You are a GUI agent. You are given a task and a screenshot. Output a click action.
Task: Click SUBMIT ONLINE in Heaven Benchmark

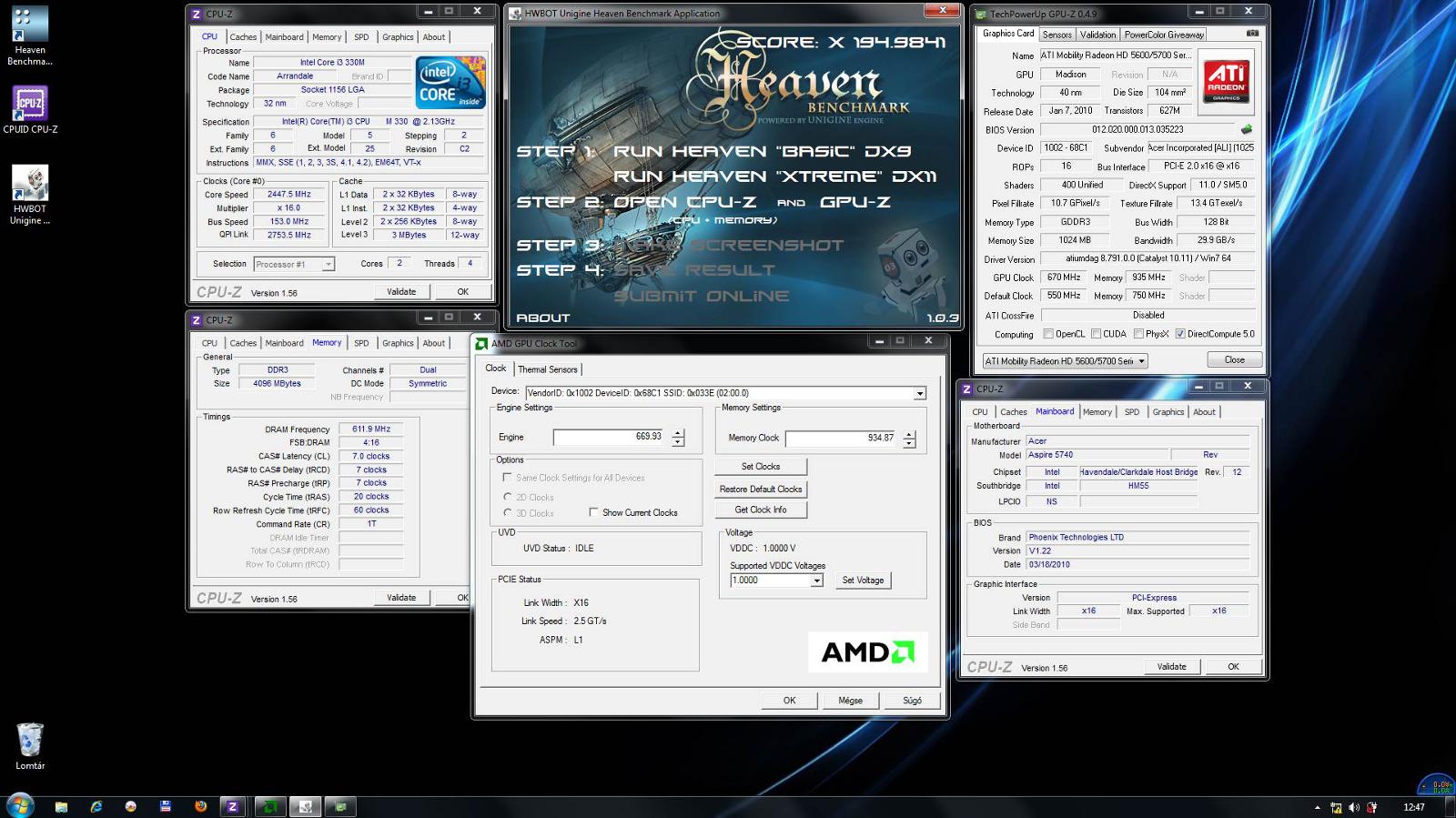click(x=702, y=296)
